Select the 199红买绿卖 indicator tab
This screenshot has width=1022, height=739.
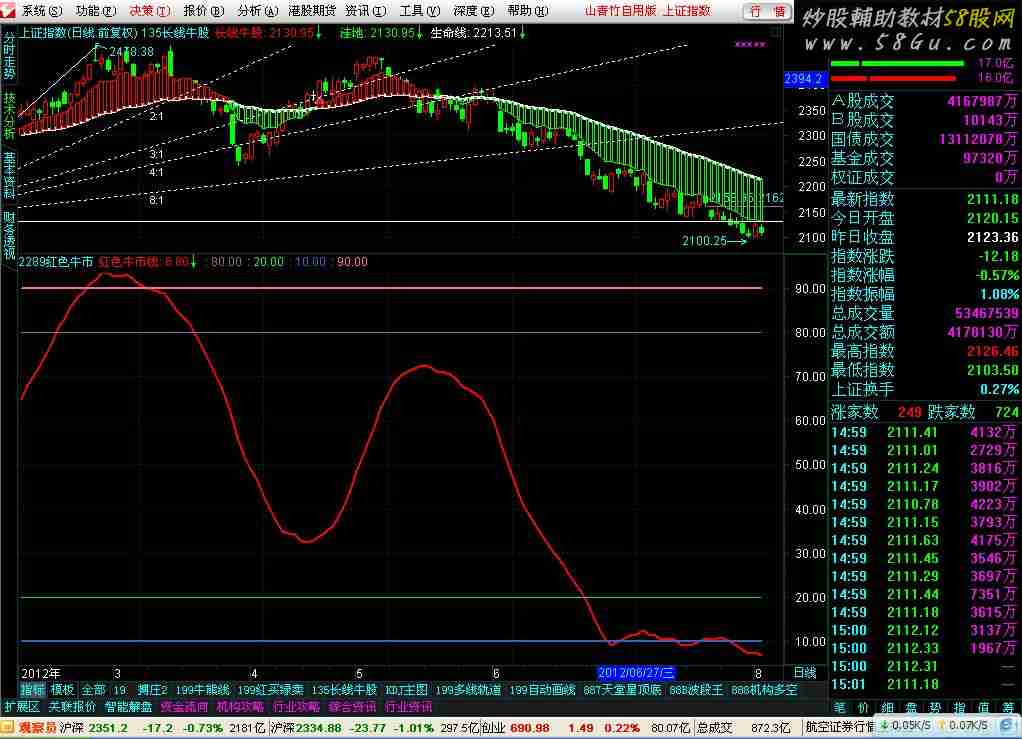(x=270, y=690)
